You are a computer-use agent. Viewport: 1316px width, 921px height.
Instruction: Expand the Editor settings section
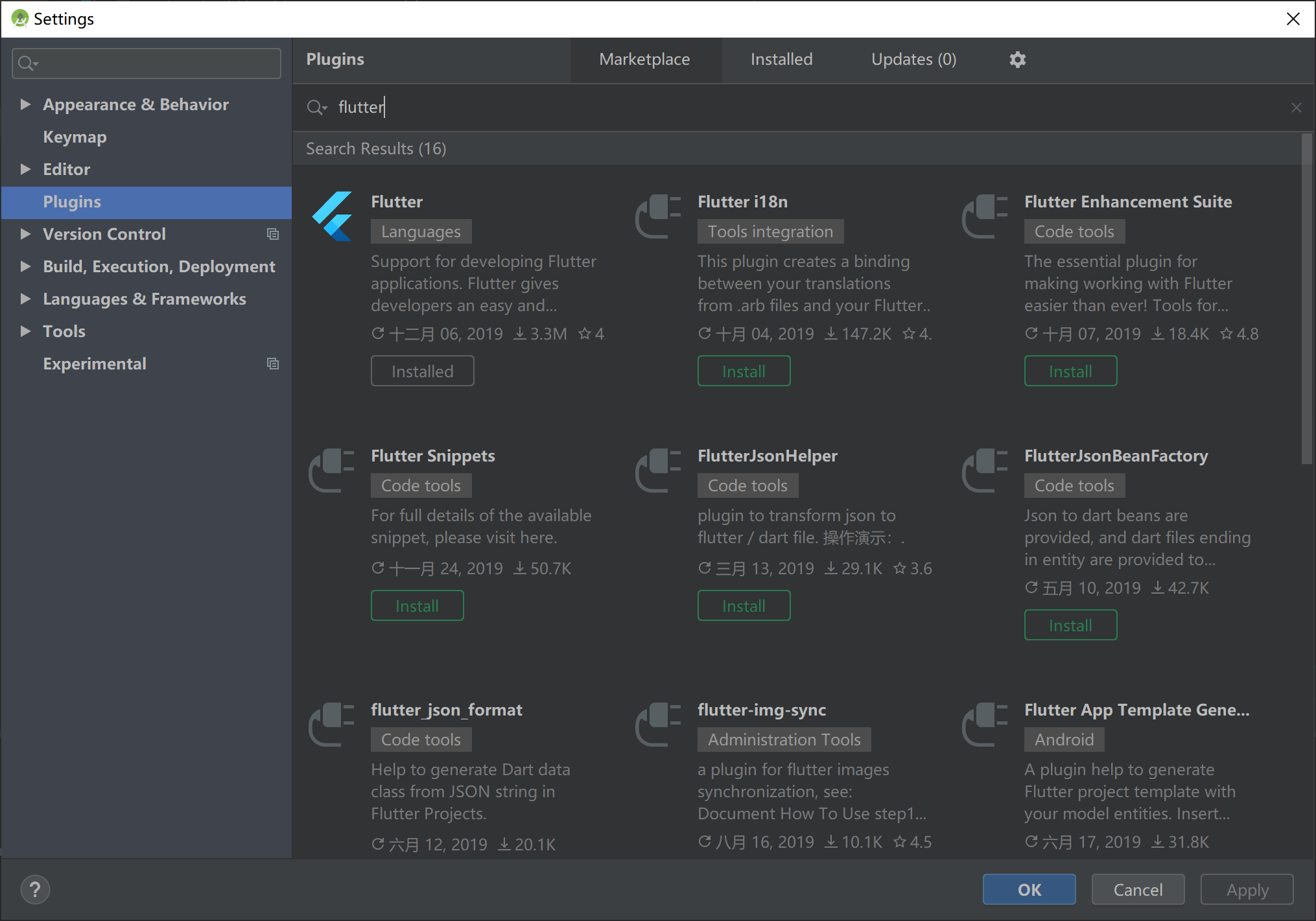(x=25, y=169)
